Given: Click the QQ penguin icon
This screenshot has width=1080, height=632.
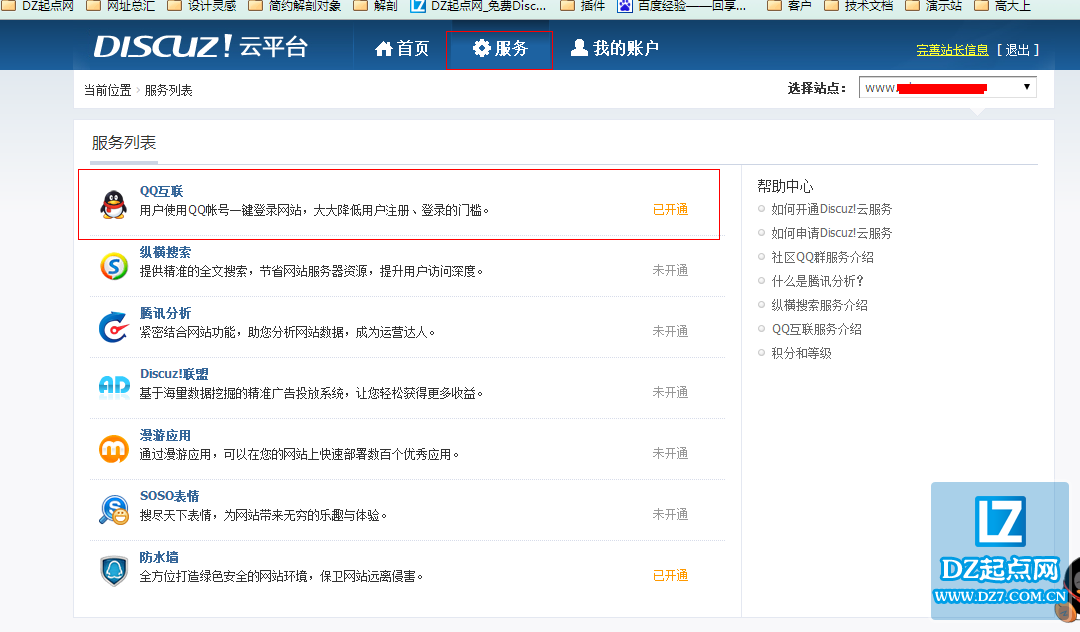Looking at the screenshot, I should [114, 204].
